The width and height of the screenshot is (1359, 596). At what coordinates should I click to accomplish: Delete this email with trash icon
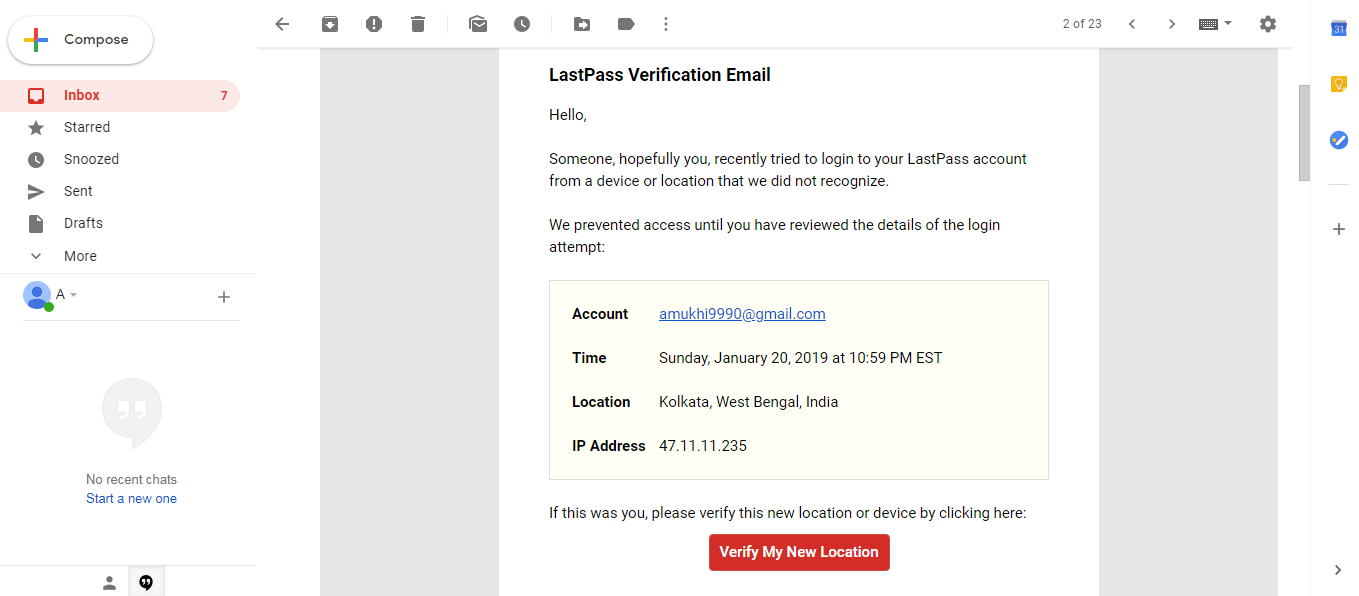click(x=418, y=24)
